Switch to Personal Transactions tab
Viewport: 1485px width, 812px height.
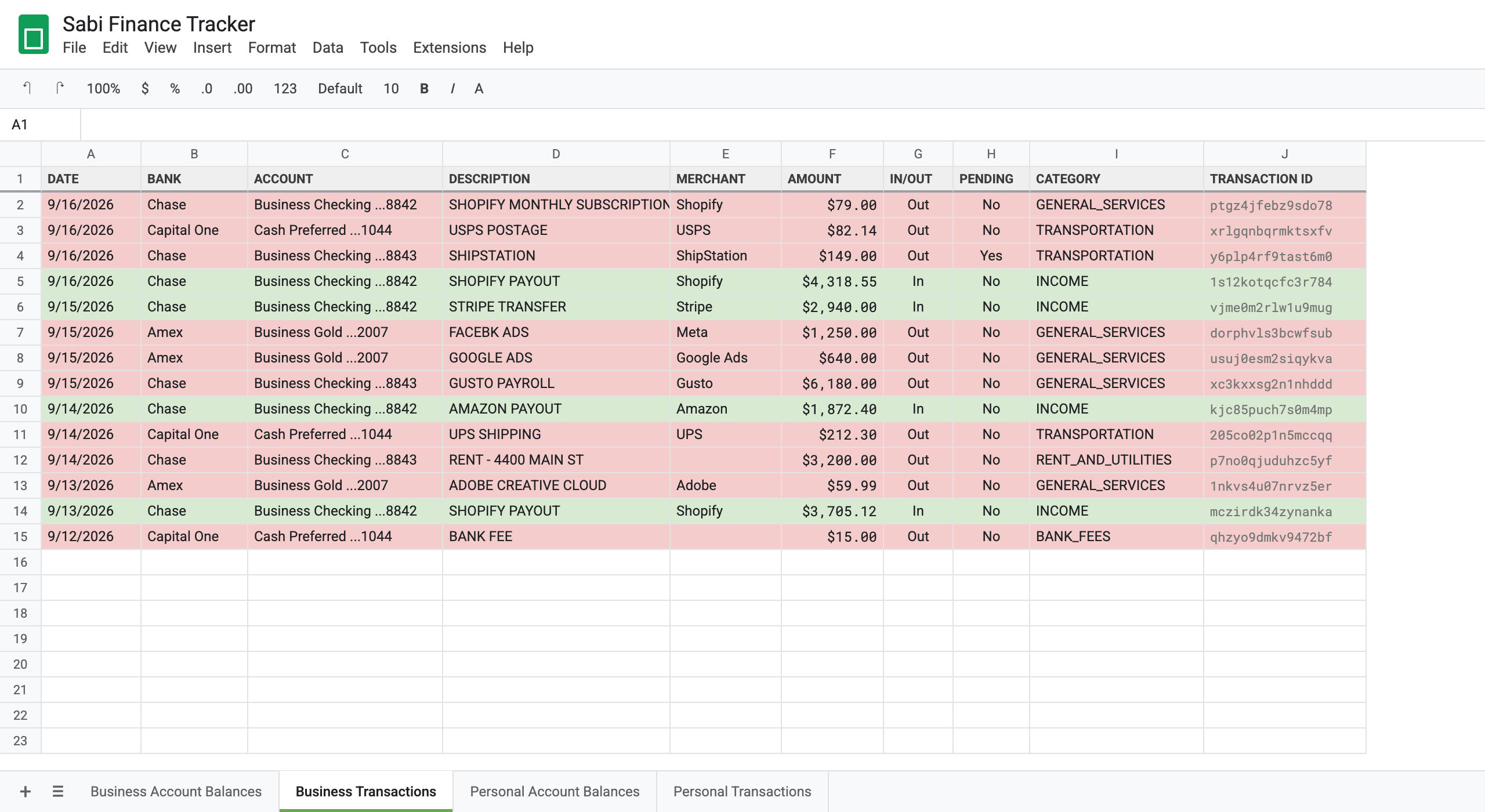coord(742,791)
